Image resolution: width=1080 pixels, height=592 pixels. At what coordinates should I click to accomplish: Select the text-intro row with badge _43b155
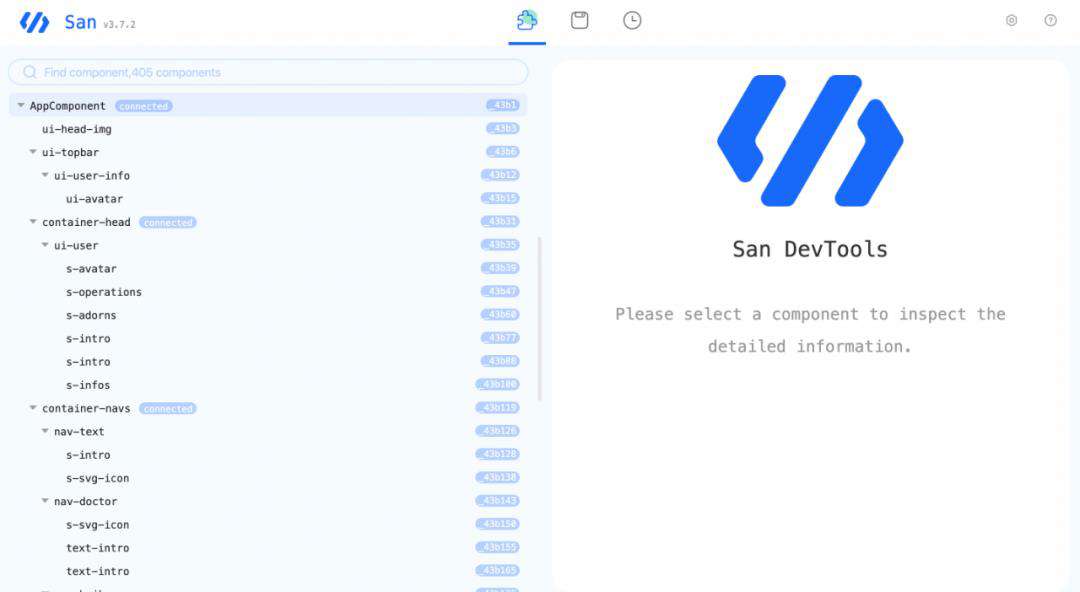pos(97,548)
